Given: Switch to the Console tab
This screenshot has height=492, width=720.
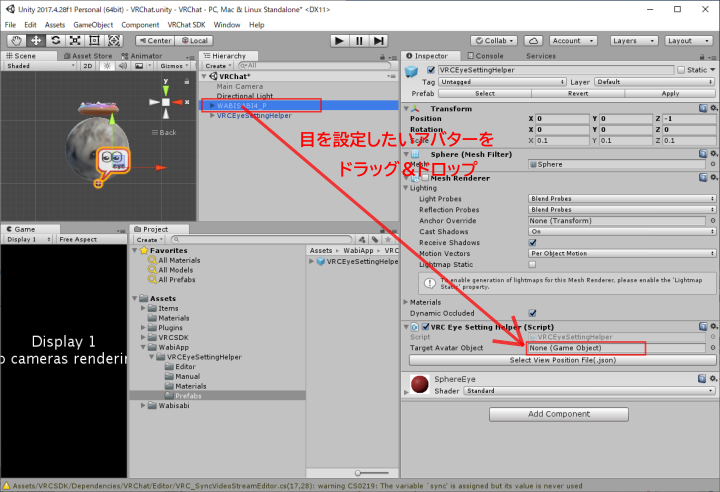Looking at the screenshot, I should 485,56.
